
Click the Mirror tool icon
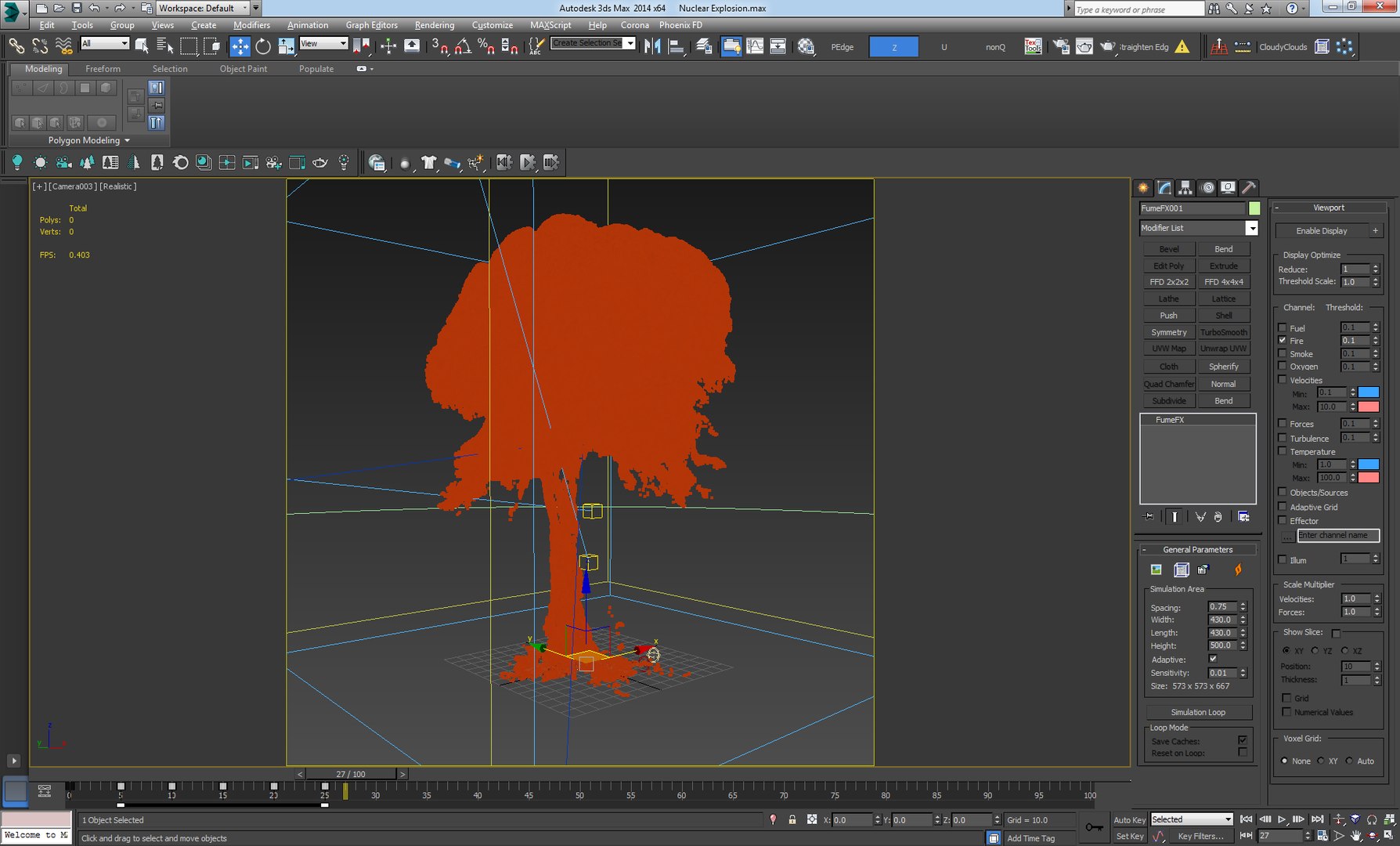[652, 46]
